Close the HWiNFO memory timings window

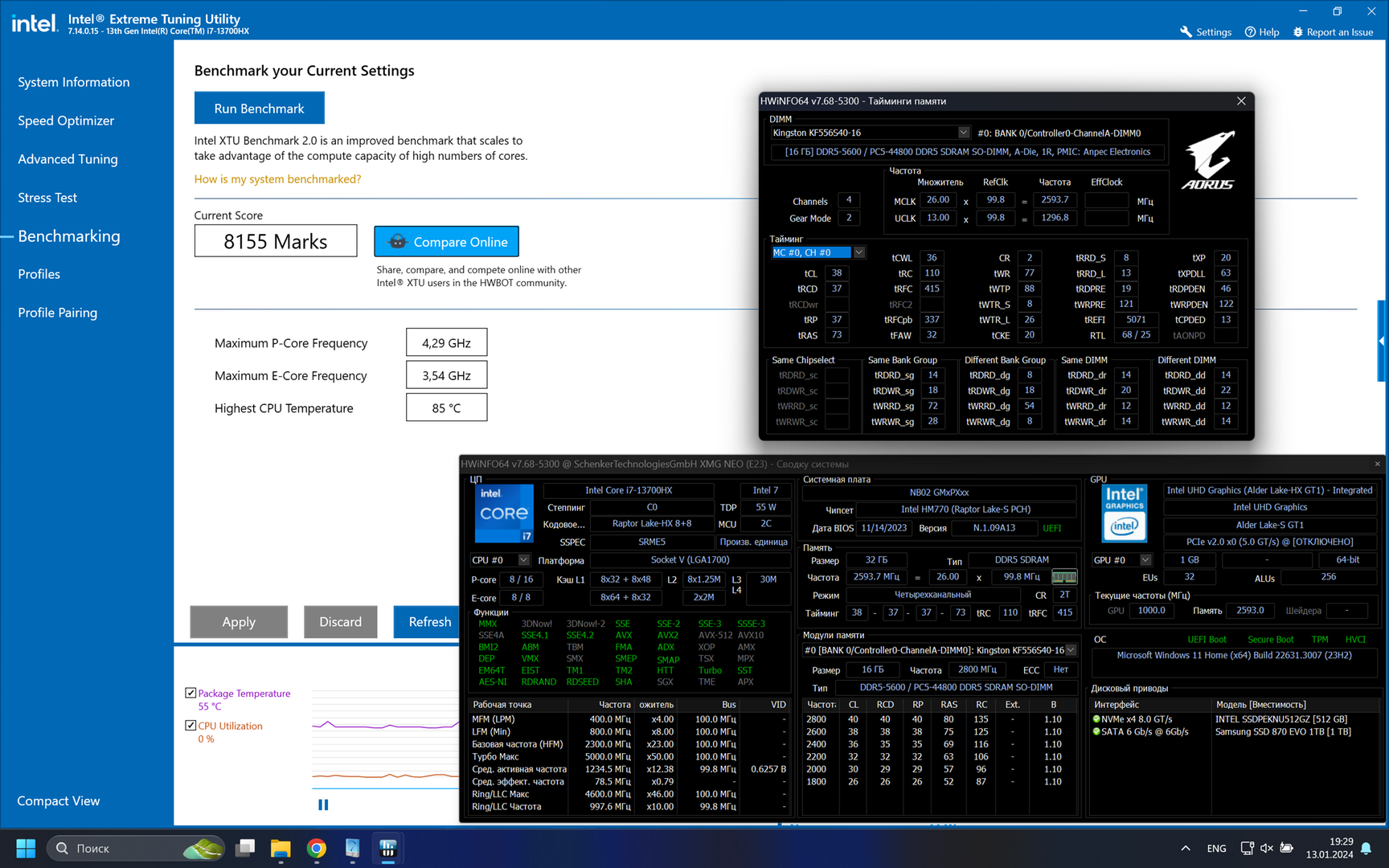click(1241, 101)
